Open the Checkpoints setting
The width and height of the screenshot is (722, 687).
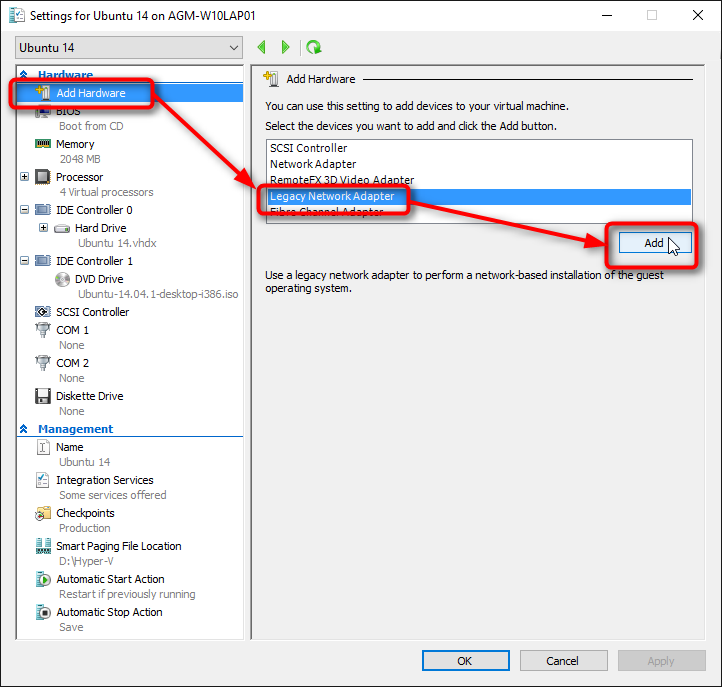(x=85, y=513)
